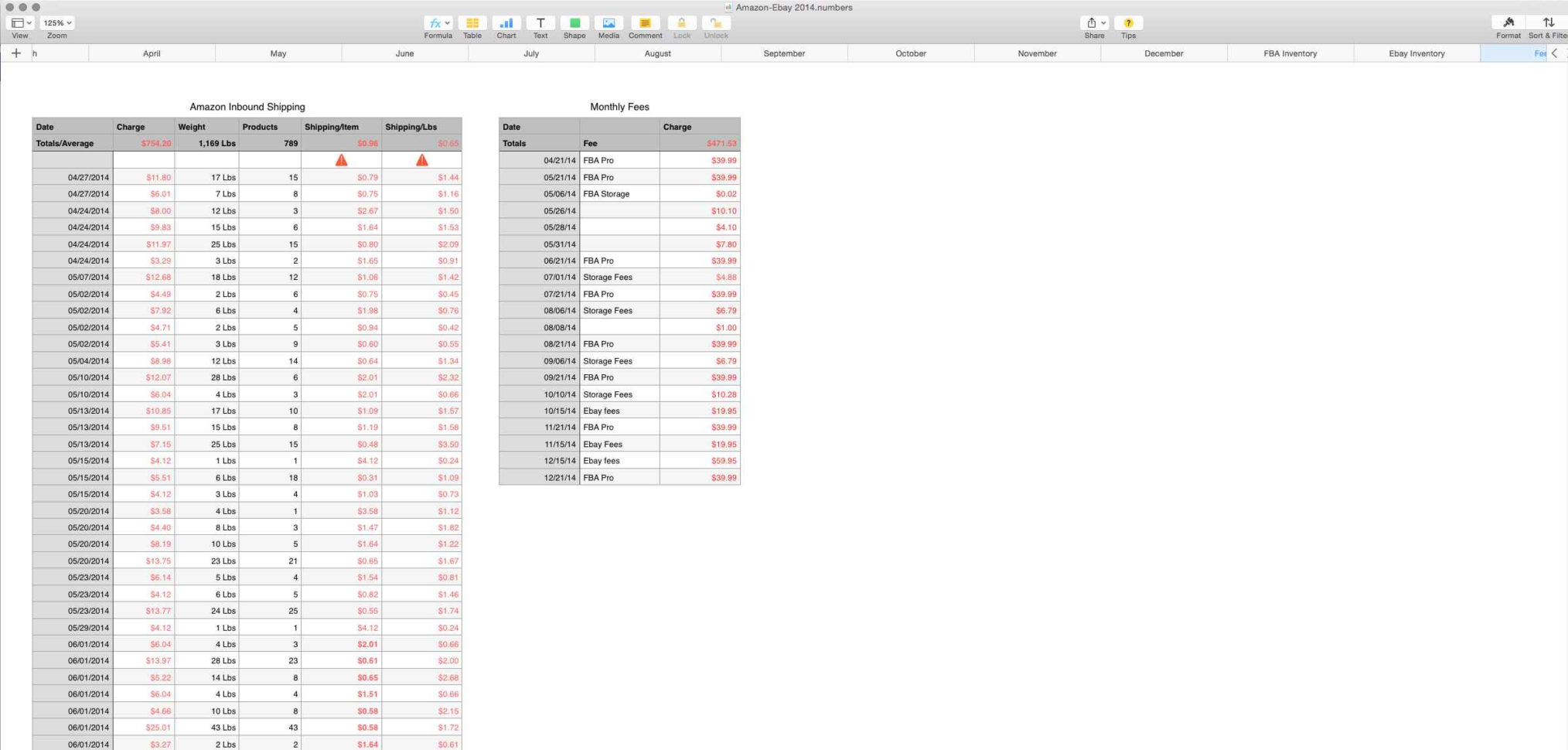Select the December sheet tab
This screenshot has width=1568, height=750.
point(1163,53)
